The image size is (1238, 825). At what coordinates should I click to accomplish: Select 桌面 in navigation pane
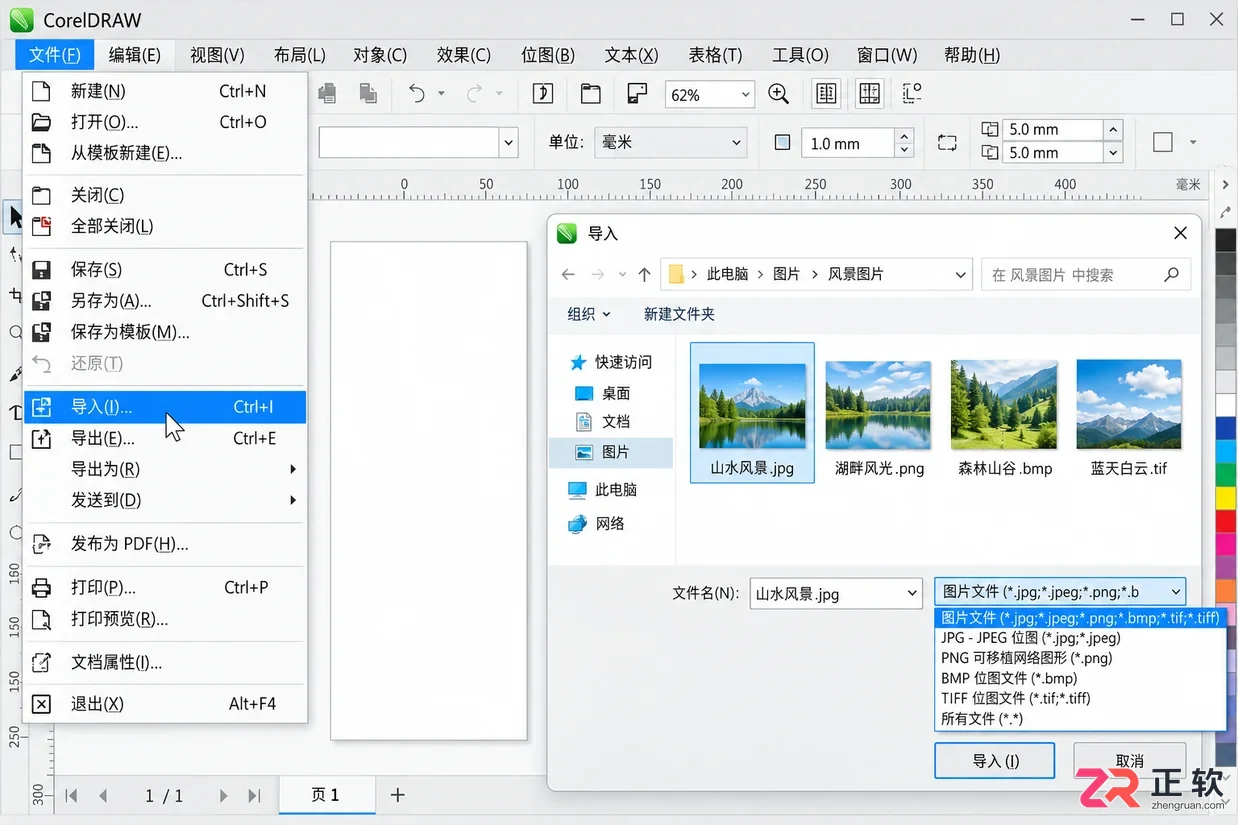point(603,393)
